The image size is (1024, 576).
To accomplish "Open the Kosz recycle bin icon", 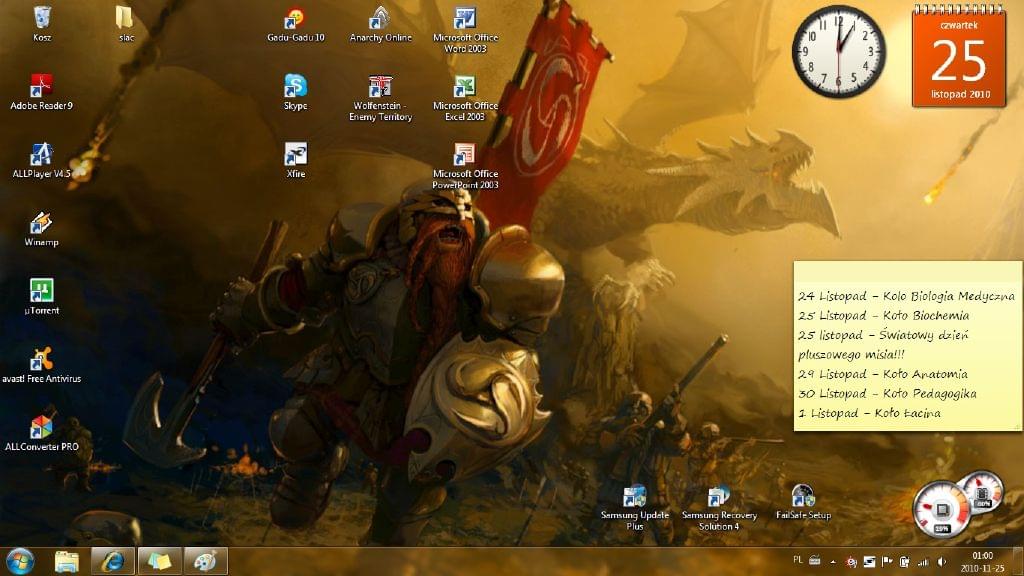I will coord(42,24).
